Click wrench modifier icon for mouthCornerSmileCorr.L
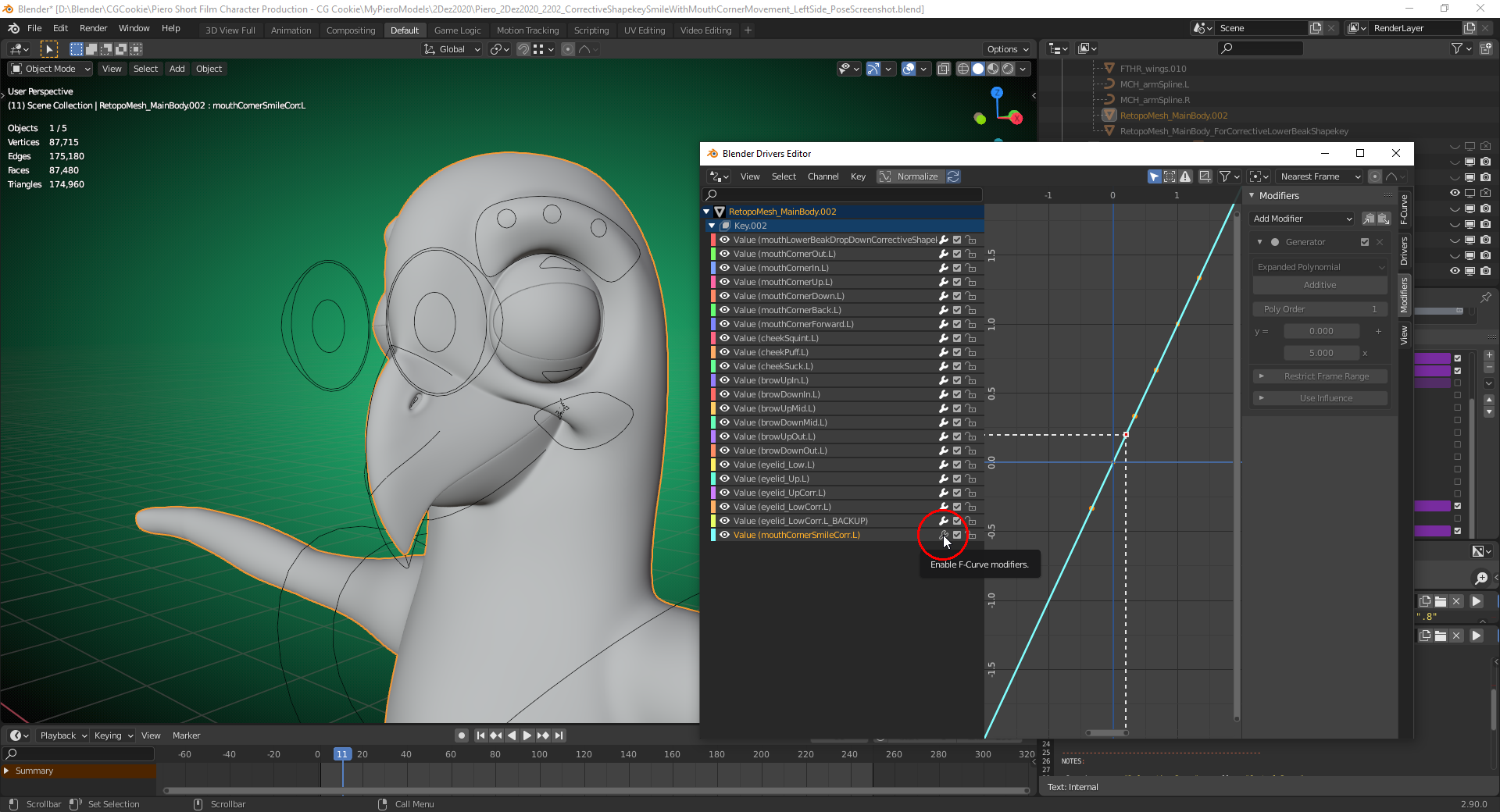 click(944, 536)
